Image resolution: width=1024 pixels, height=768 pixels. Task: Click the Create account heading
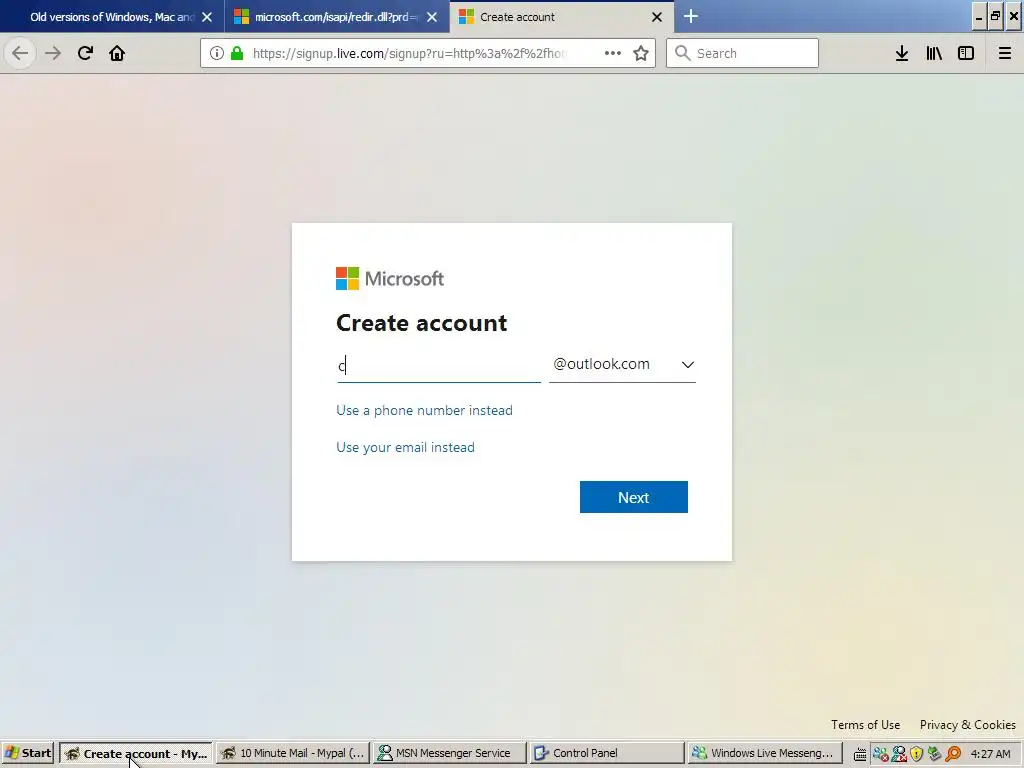tap(421, 323)
